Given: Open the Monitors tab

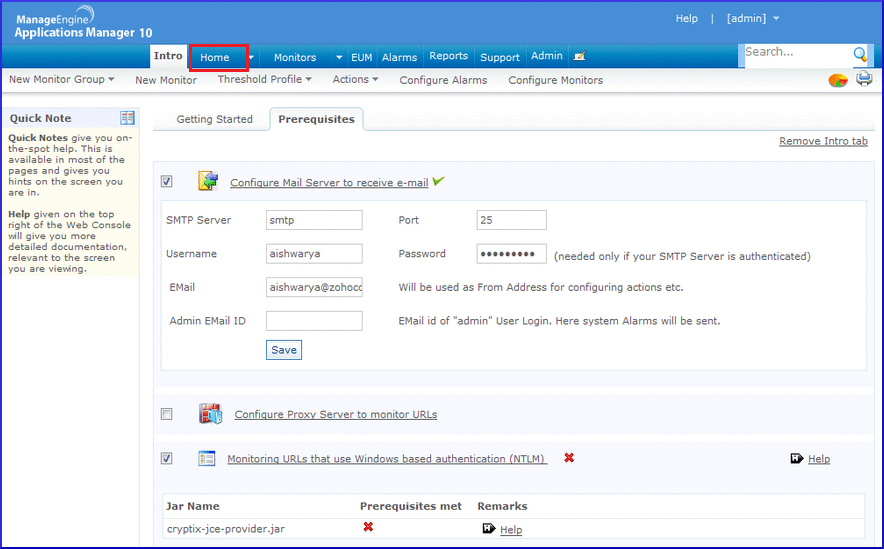Looking at the screenshot, I should coord(295,57).
